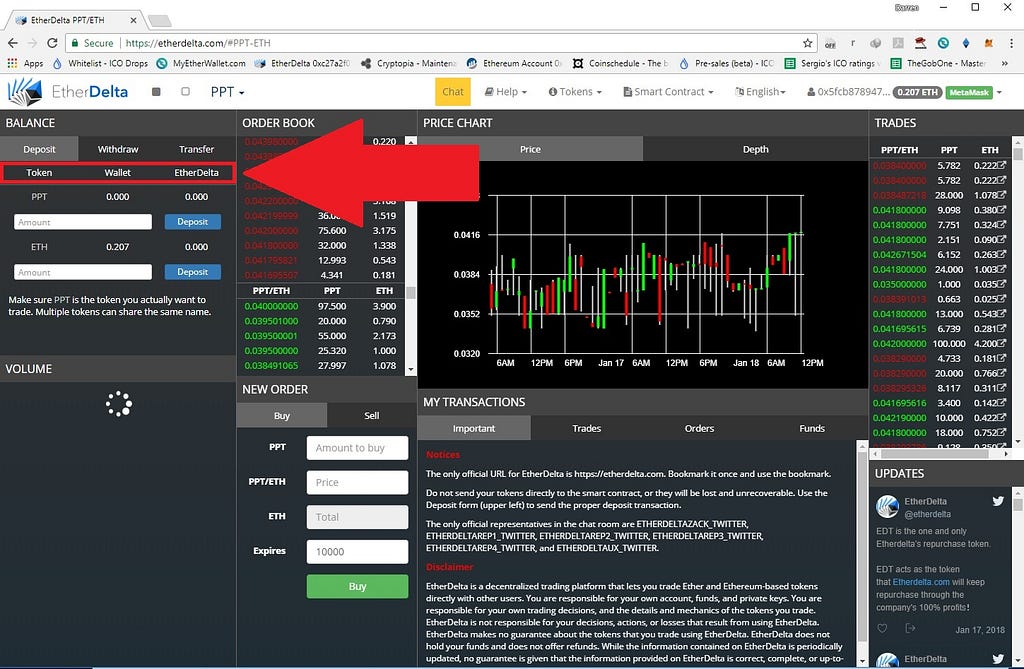Select sell order at 0.041695507
This screenshot has width=1024, height=669.
(x=320, y=276)
